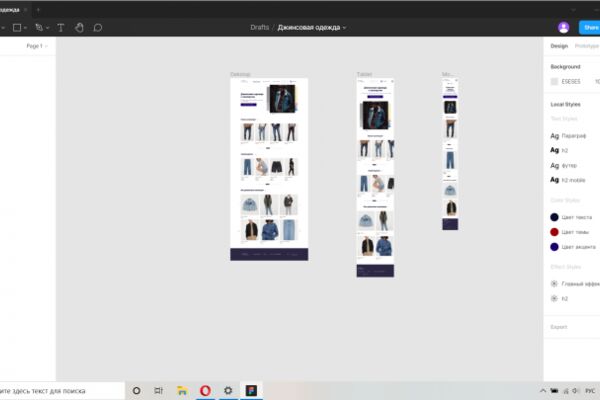Open Settings gear in the taskbar
The height and width of the screenshot is (400, 600).
[x=228, y=391]
